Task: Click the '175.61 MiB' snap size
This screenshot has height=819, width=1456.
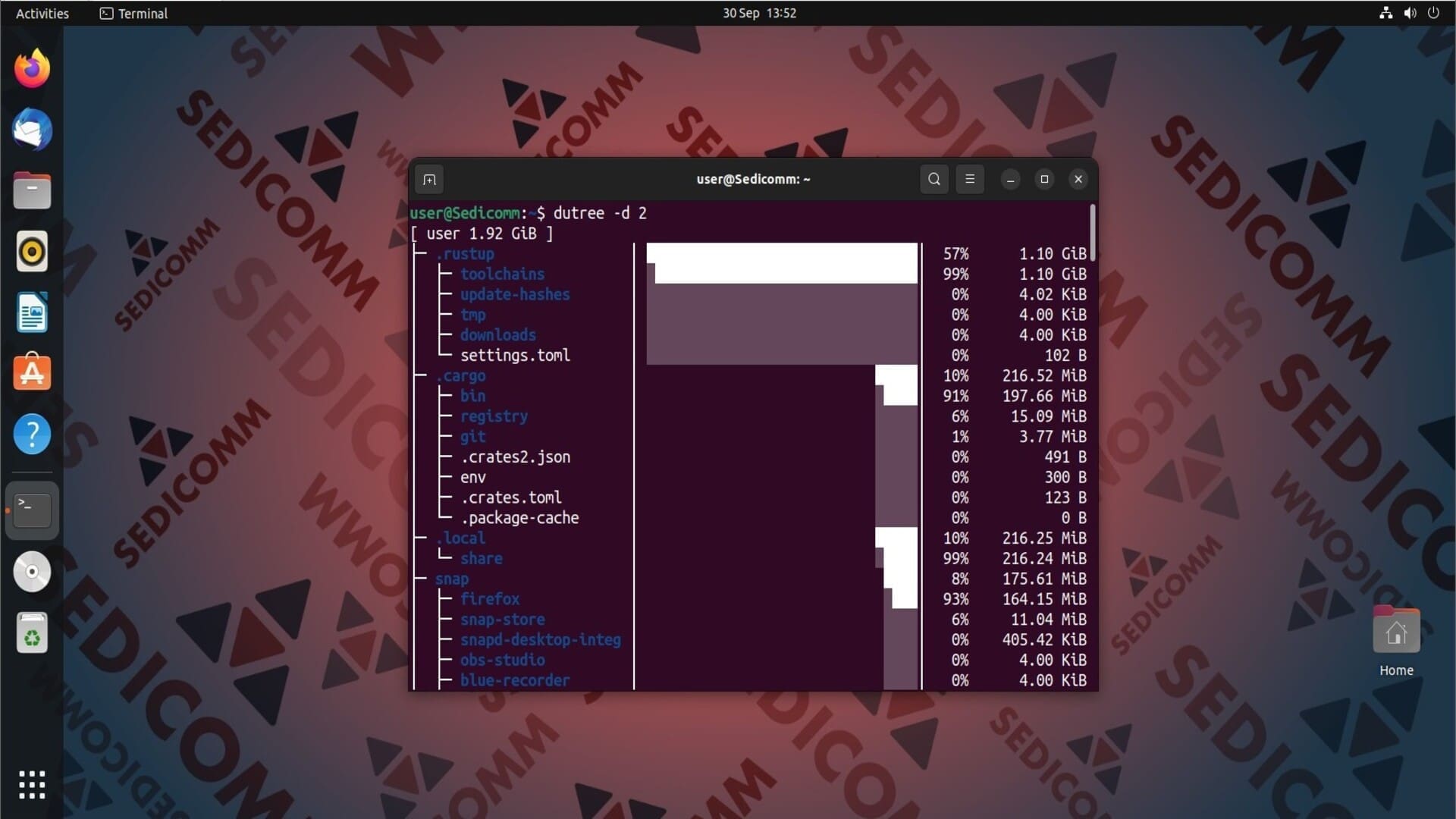Action: [1044, 579]
